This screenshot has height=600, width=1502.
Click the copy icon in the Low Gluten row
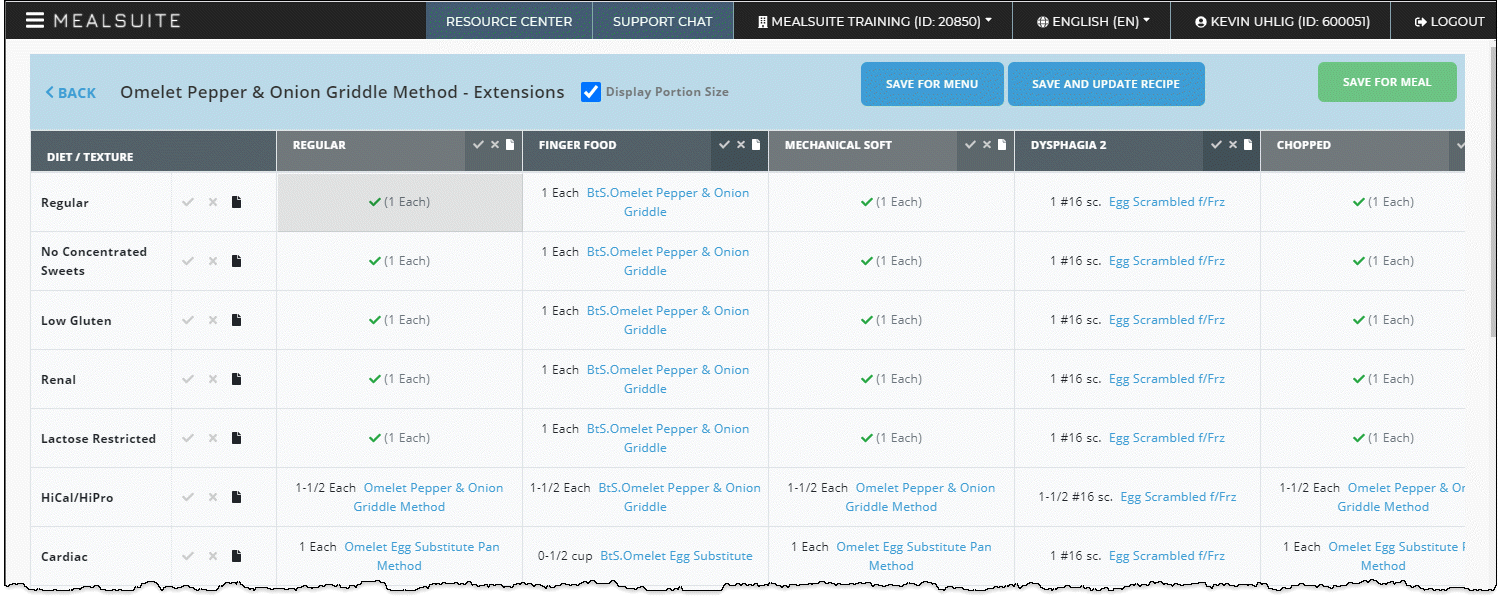[x=236, y=320]
